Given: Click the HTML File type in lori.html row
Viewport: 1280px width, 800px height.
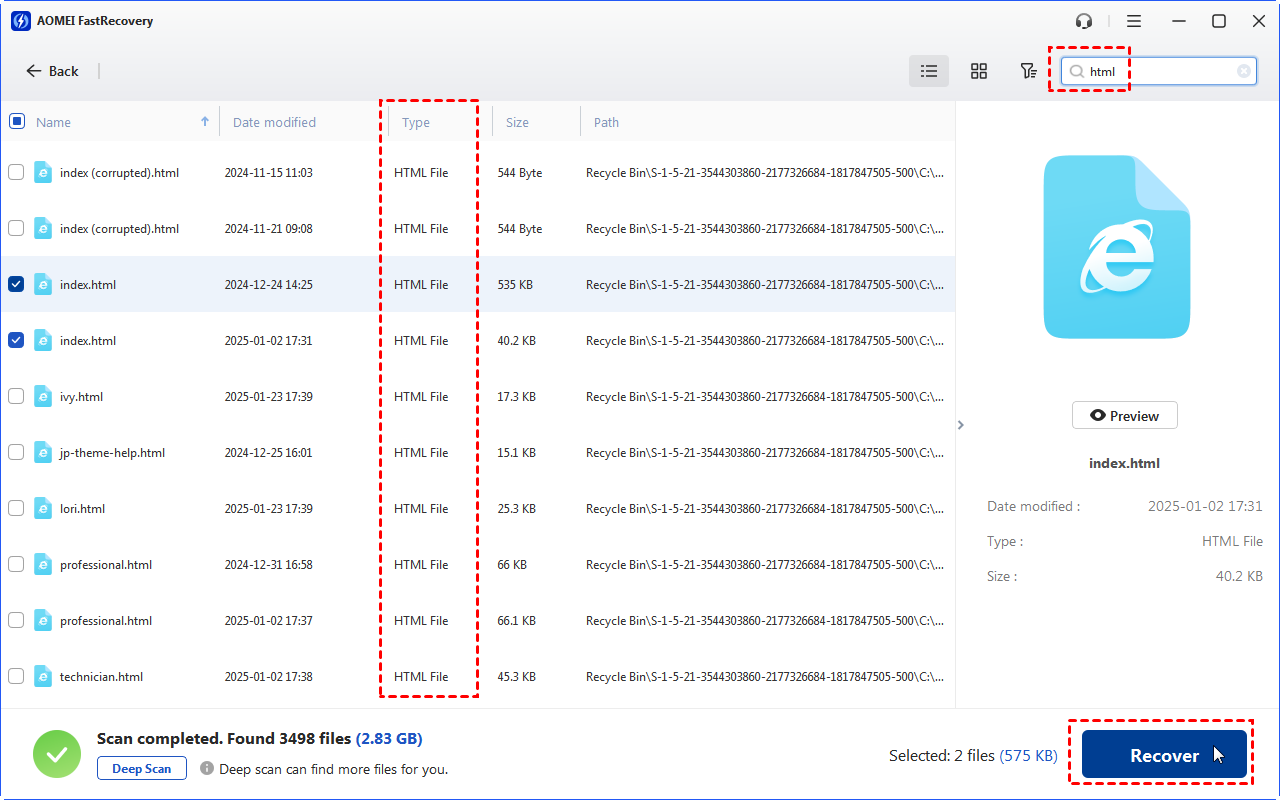Looking at the screenshot, I should pos(421,509).
